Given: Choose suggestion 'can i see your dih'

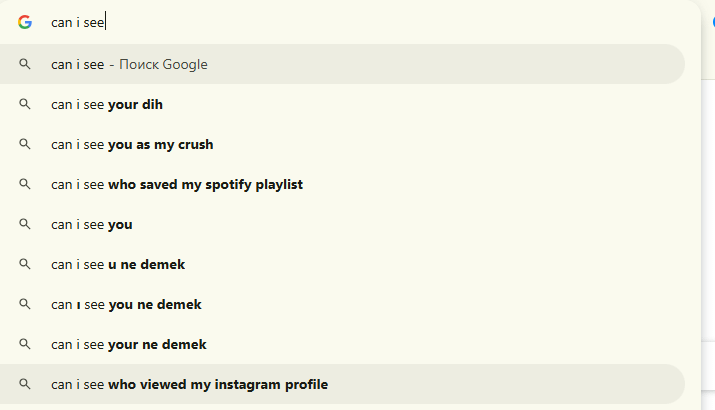Looking at the screenshot, I should pos(342,104).
